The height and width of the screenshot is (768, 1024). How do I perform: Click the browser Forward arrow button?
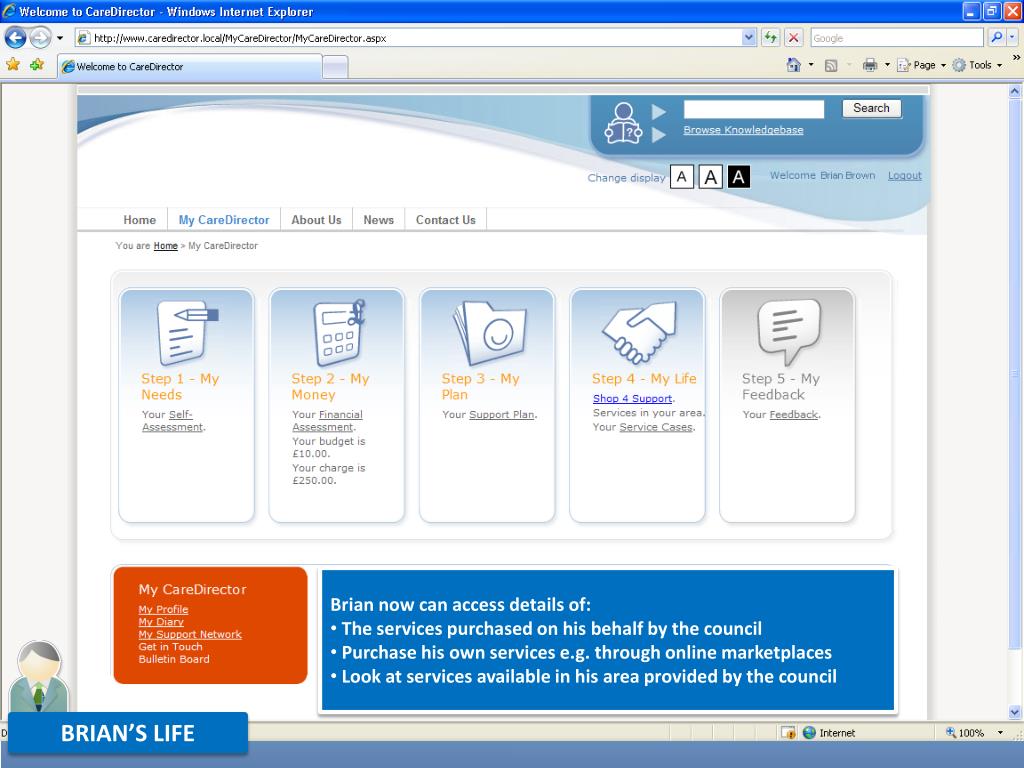(x=40, y=38)
